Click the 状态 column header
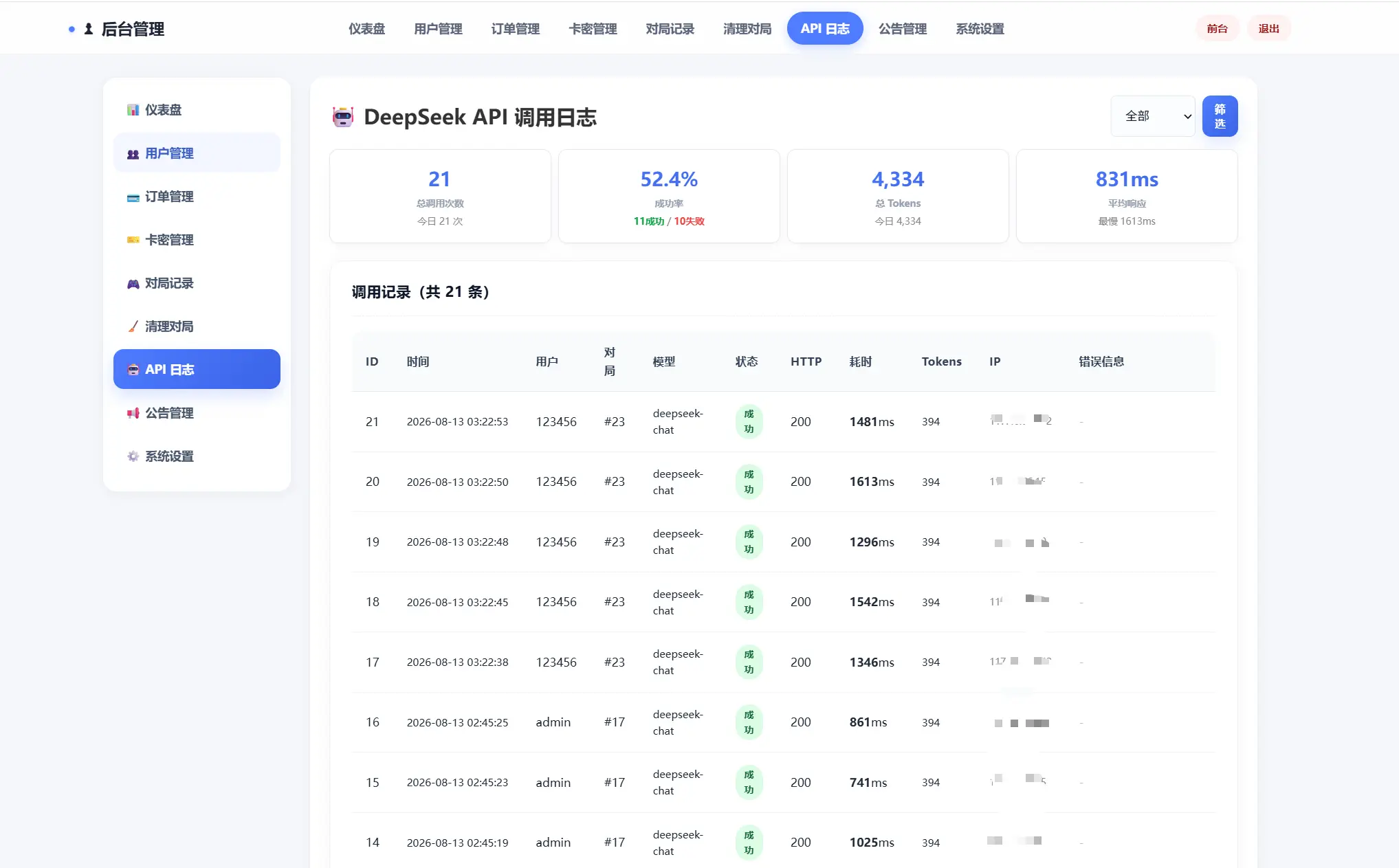 coord(747,361)
